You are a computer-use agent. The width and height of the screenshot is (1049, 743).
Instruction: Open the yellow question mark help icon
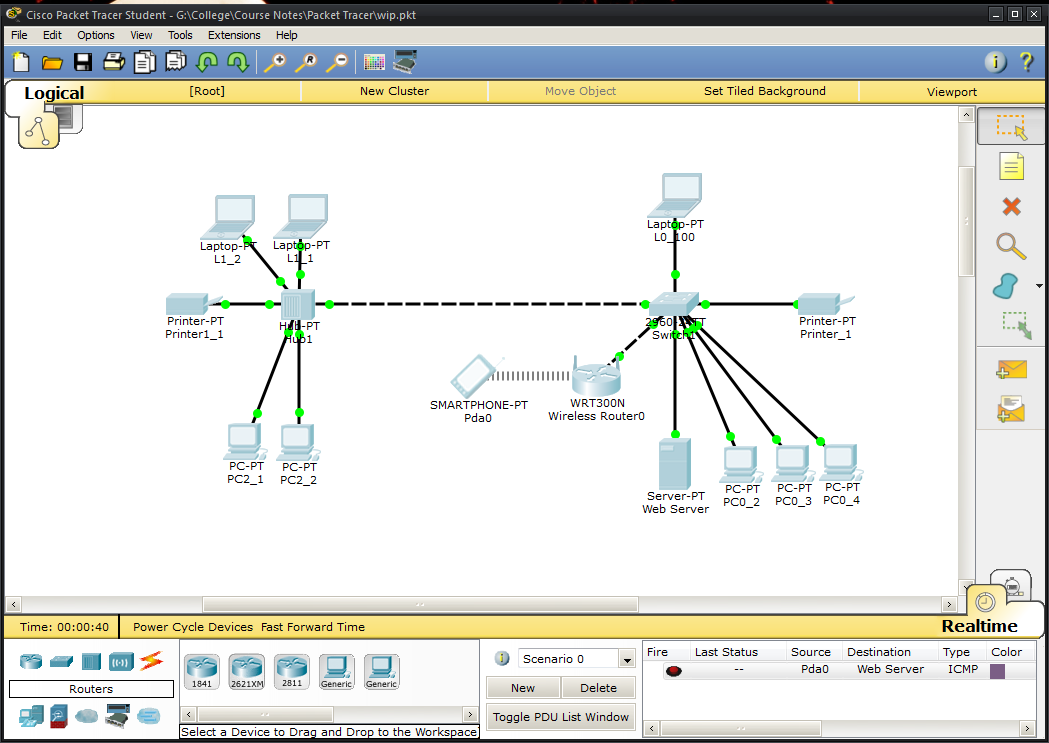click(1026, 62)
